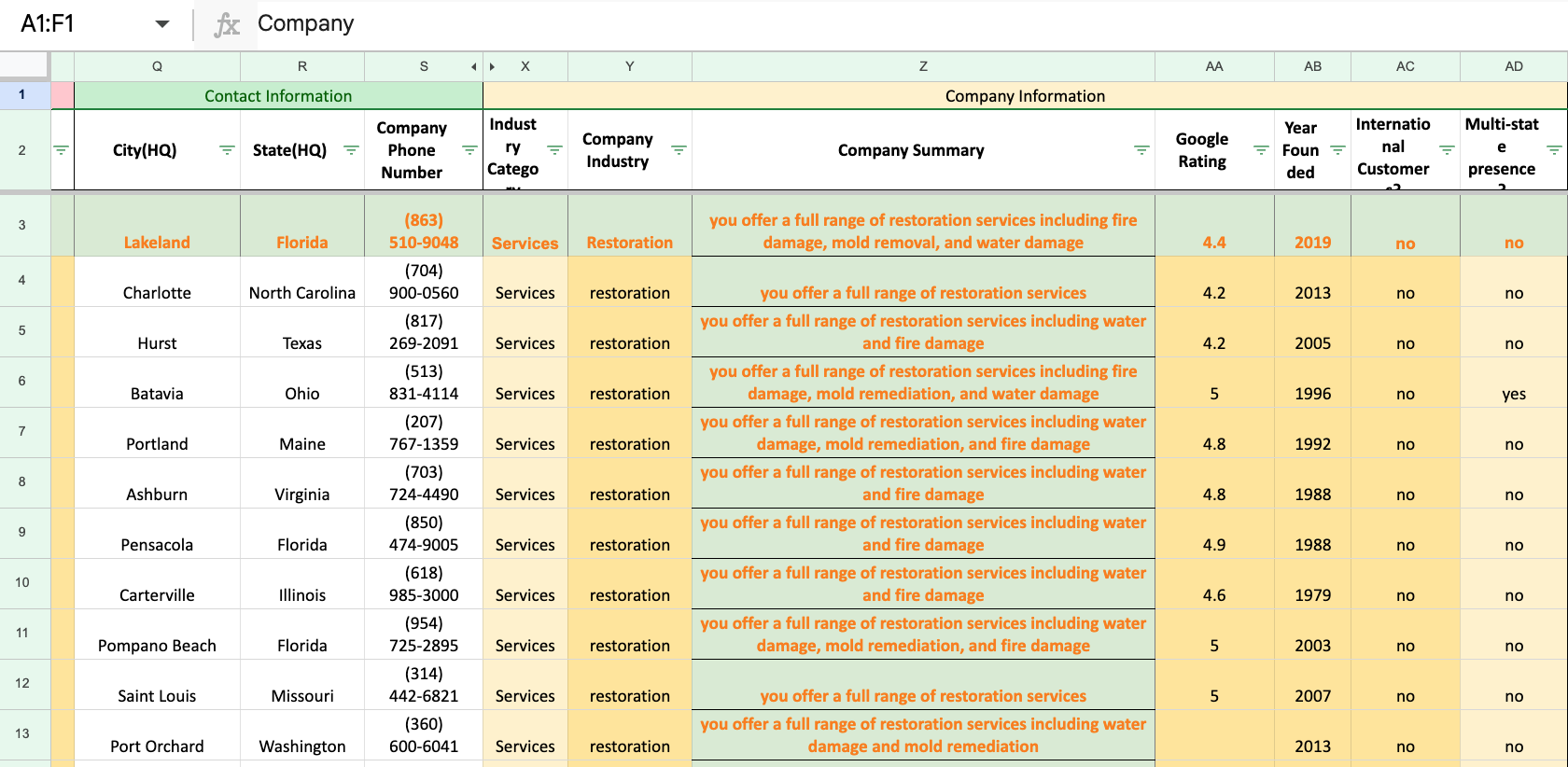This screenshot has width=1568, height=767.
Task: Open filter for Company Industry column
Action: pos(679,150)
